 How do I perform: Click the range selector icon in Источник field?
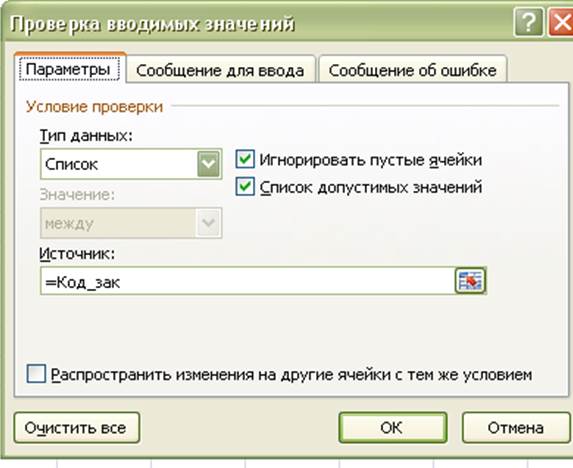(470, 281)
